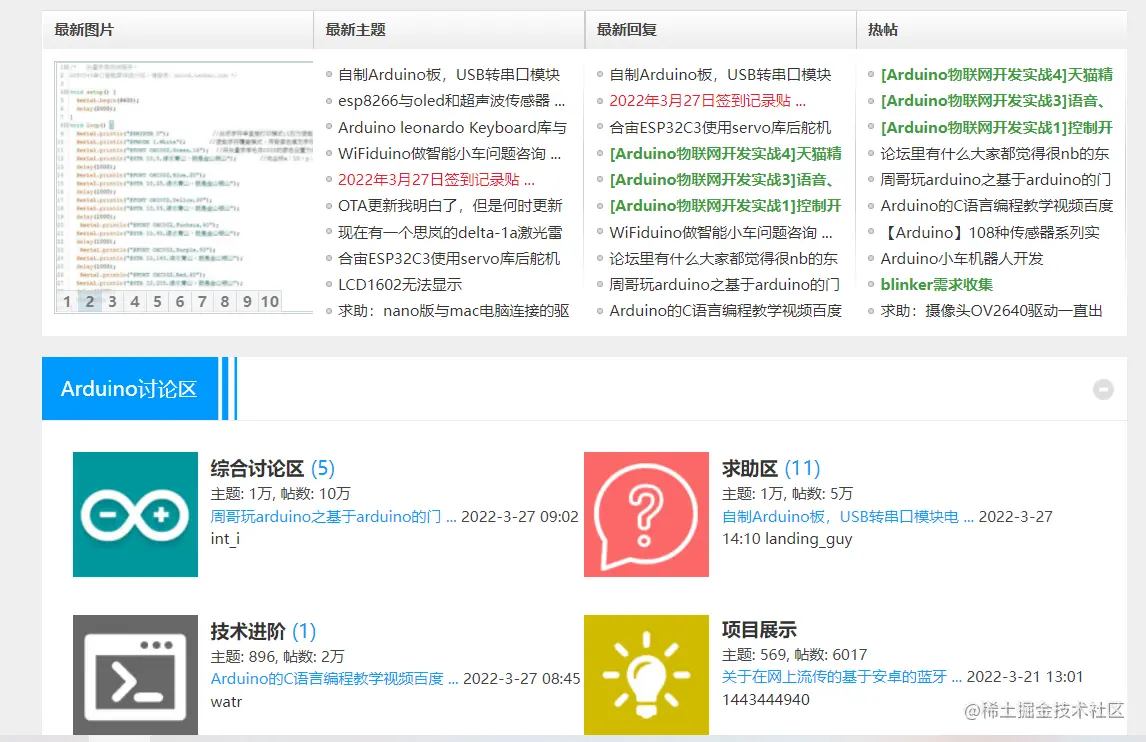Show slide 4 in image carousel
Screen dimensions: 1146x742
(135, 301)
